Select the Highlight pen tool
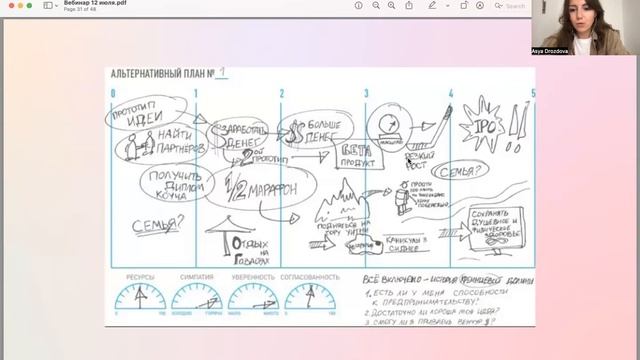The image size is (640, 360). click(432, 6)
